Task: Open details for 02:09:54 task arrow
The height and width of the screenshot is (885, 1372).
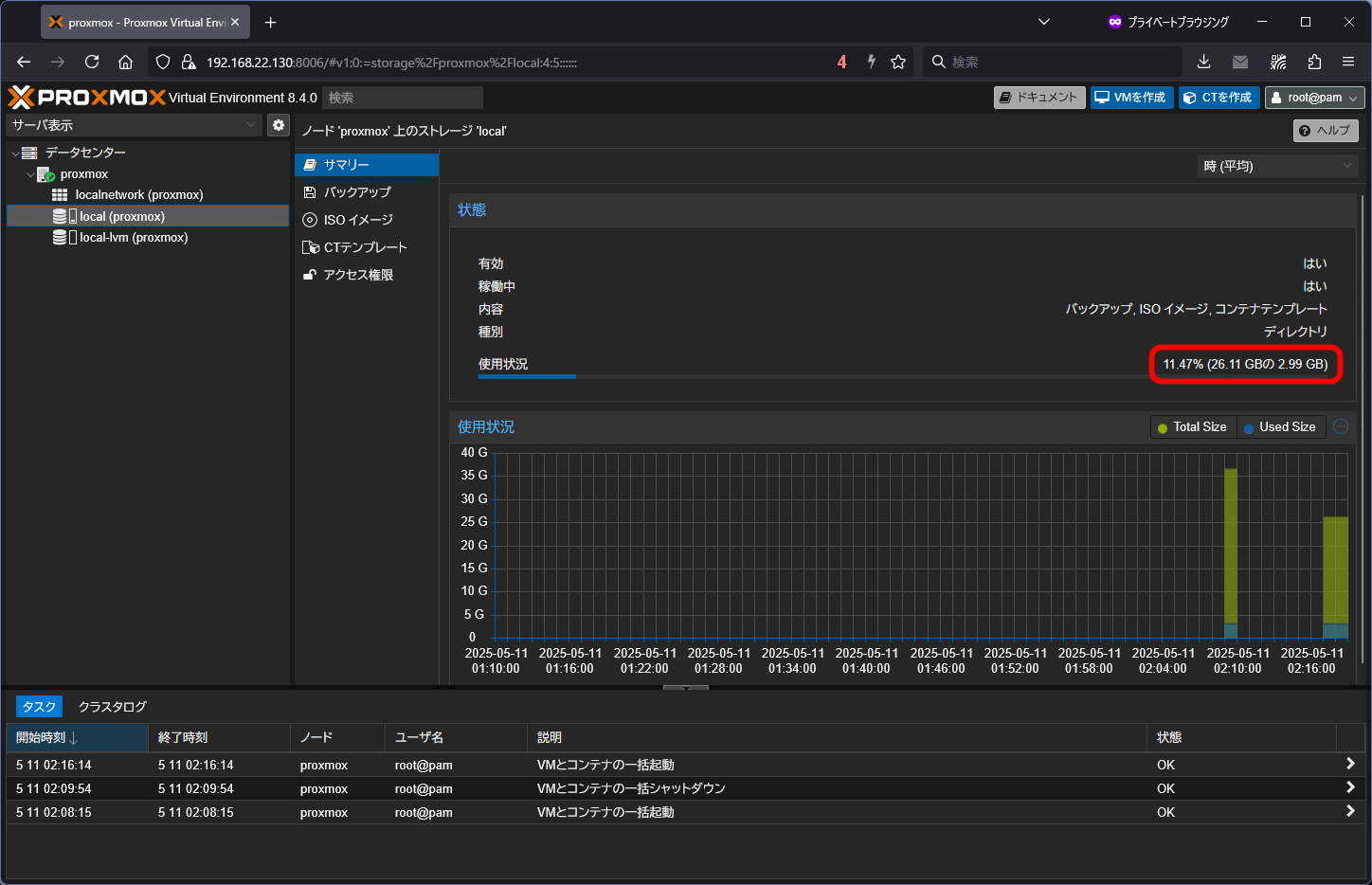Action: pos(1350,787)
